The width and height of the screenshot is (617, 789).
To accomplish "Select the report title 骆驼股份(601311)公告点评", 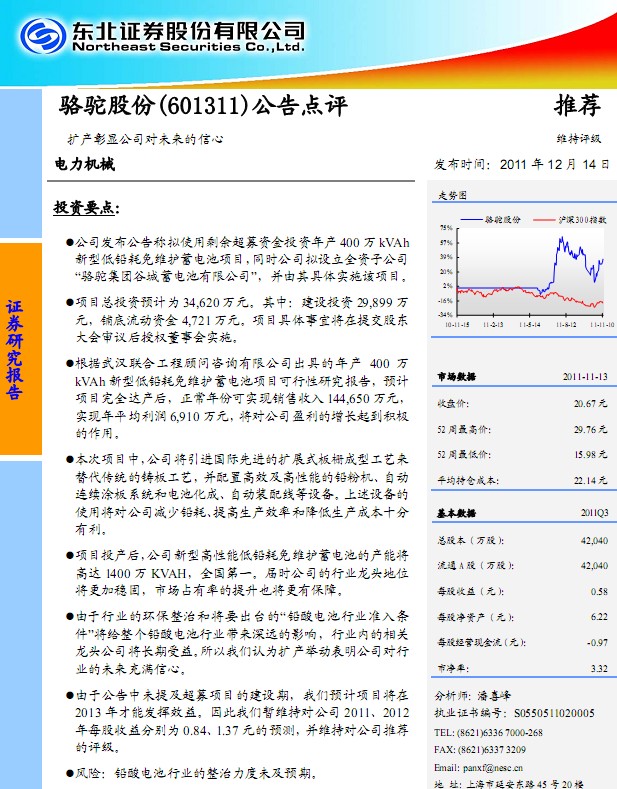I will (x=202, y=106).
